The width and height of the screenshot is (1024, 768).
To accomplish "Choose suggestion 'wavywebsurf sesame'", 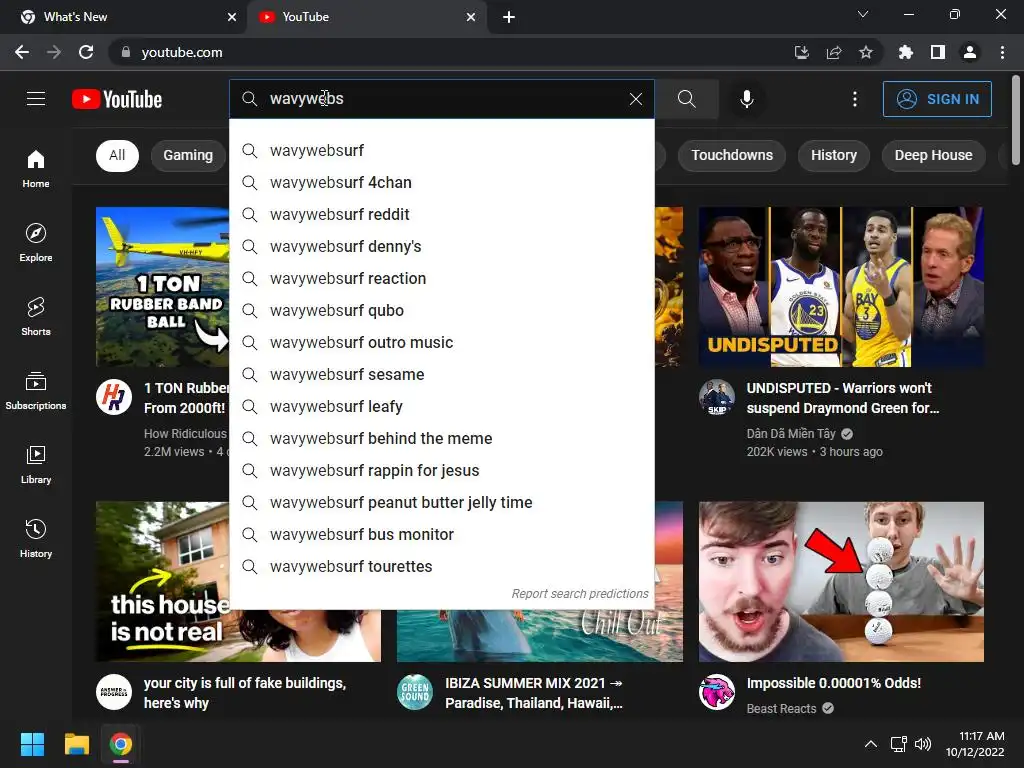I will 442,375.
